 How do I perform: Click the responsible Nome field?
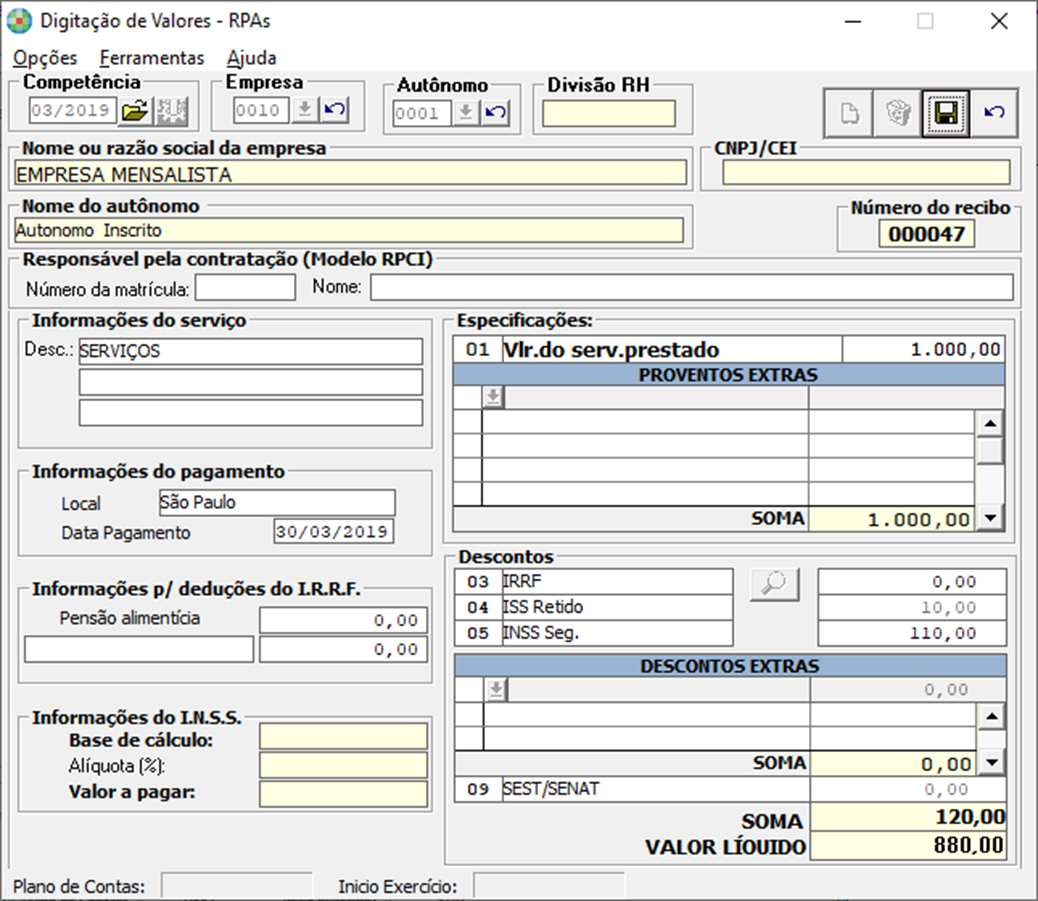[x=692, y=288]
